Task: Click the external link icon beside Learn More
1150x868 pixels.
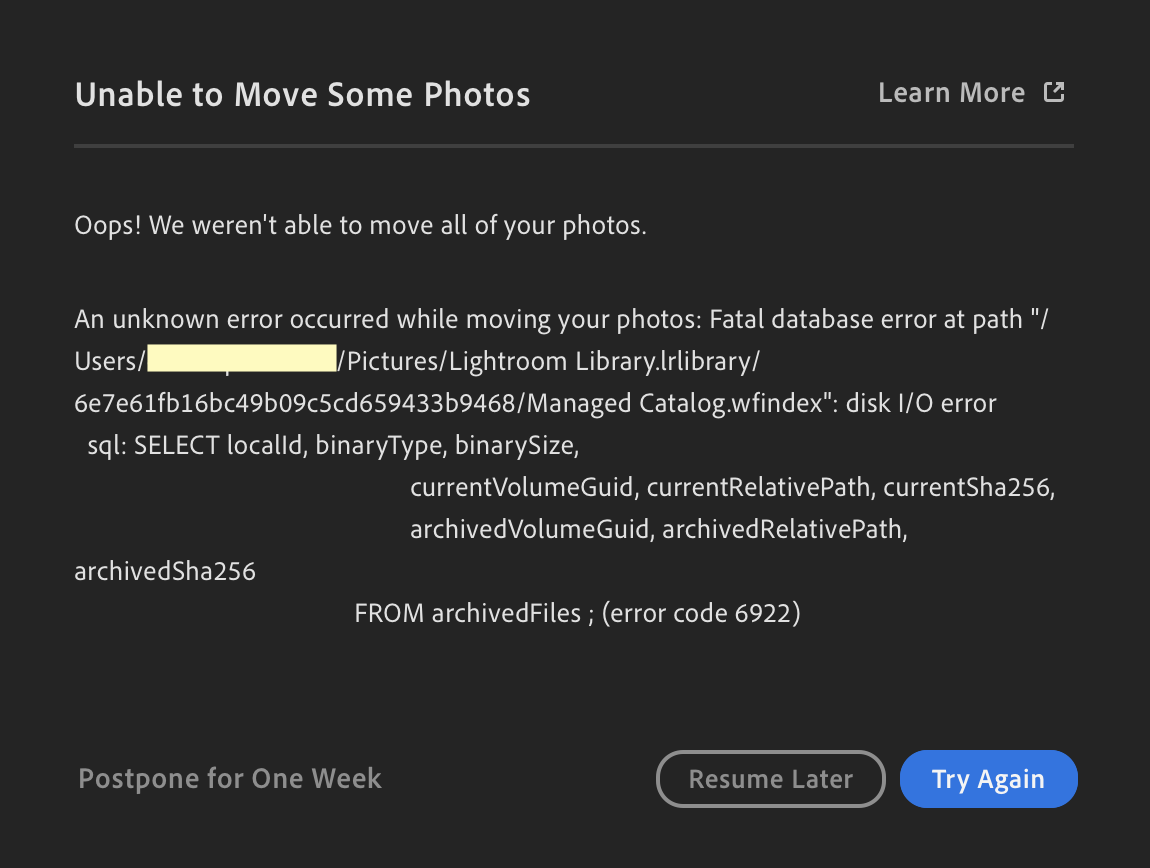Action: pyautogui.click(x=1054, y=93)
